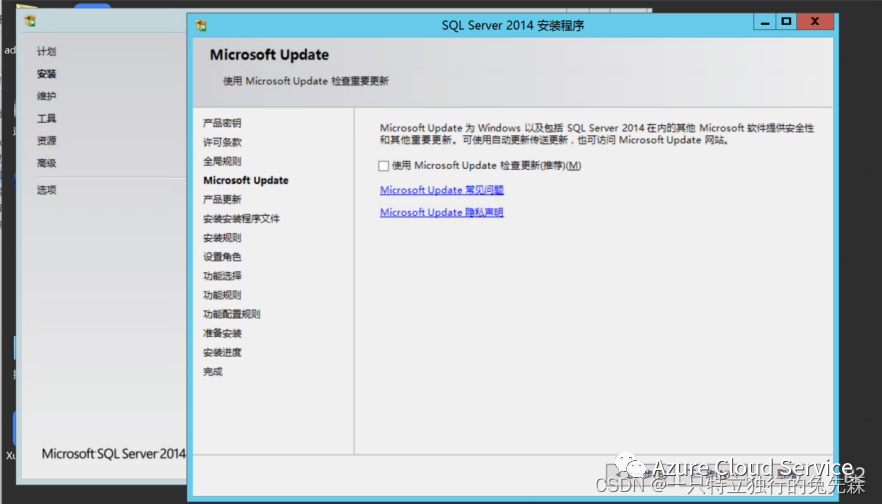The width and height of the screenshot is (882, 504).
Task: Maximize the SQL Server 2014 setup window
Action: click(x=786, y=22)
